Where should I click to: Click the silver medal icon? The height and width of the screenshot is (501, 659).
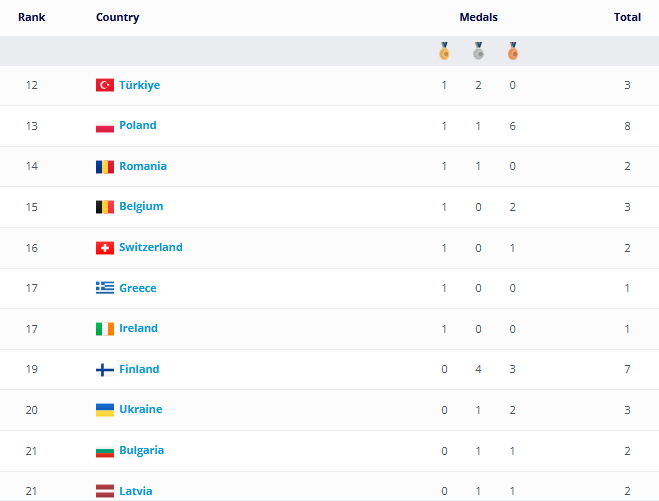point(478,51)
